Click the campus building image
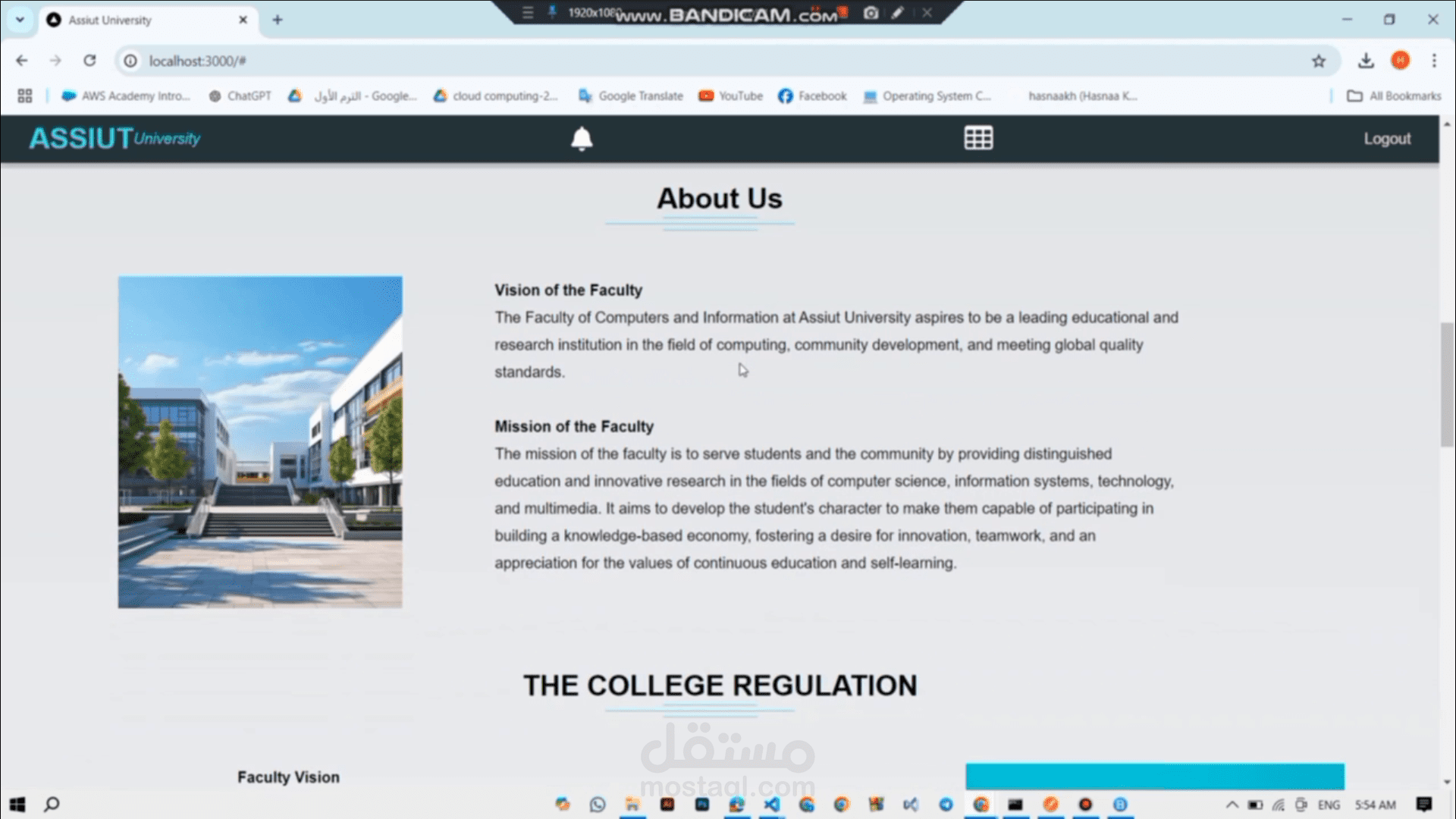 click(260, 441)
